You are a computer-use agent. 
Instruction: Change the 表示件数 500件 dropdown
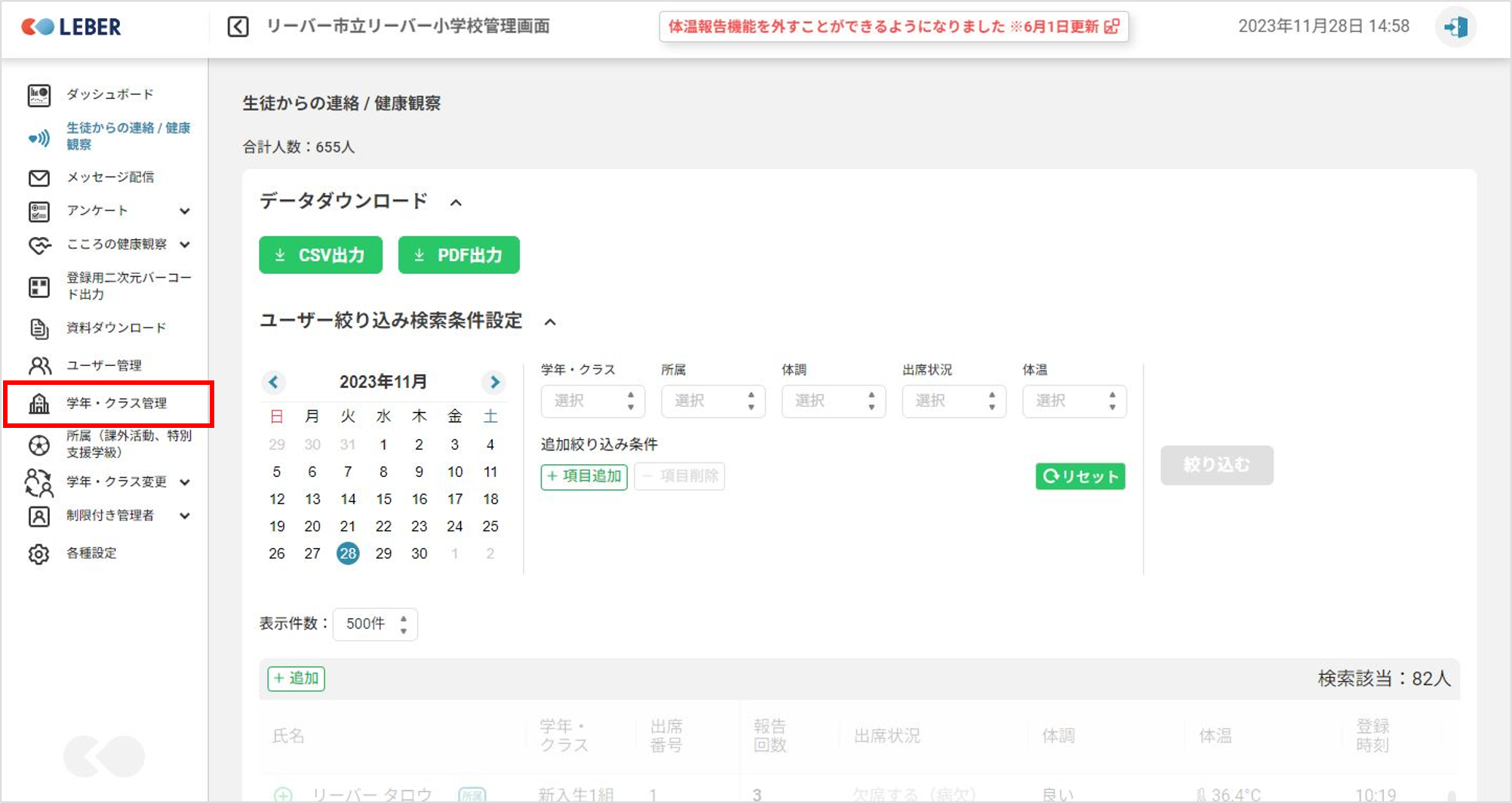coord(375,624)
